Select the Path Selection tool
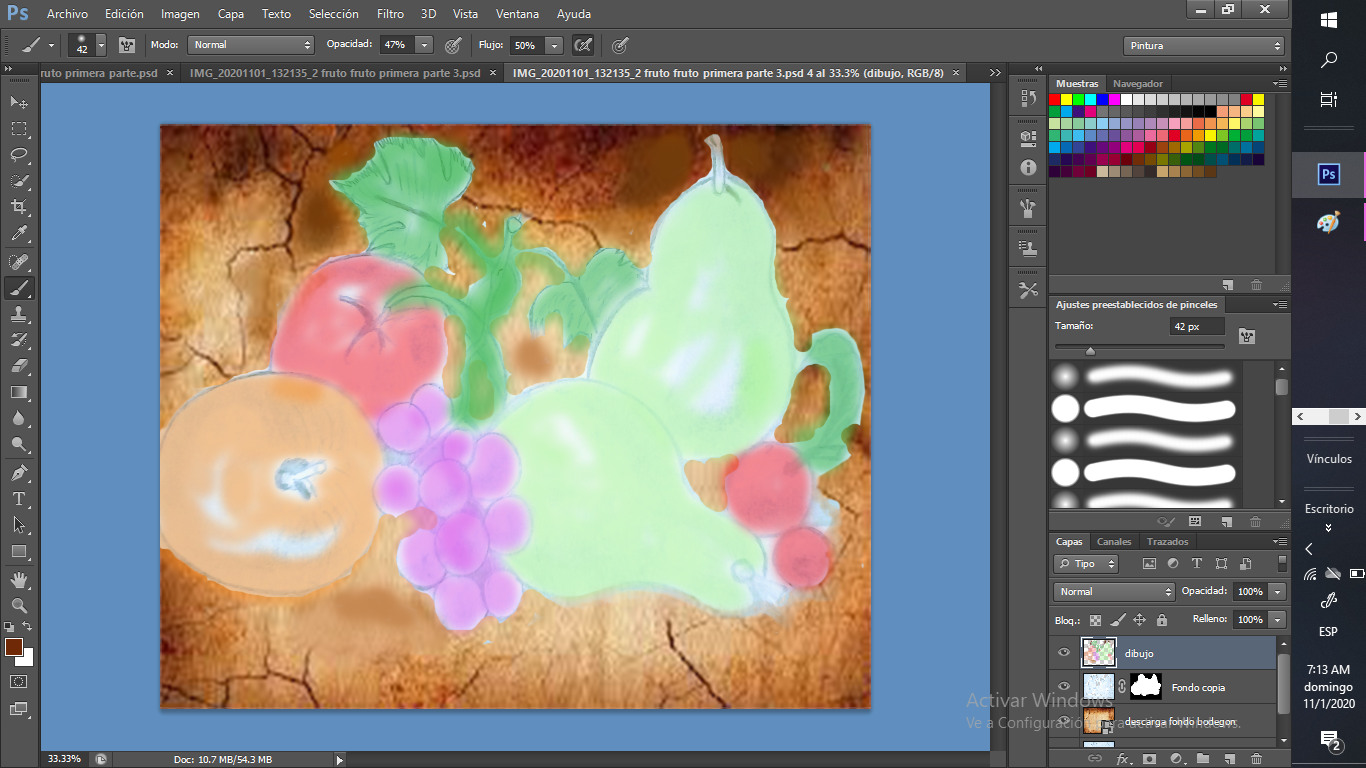This screenshot has width=1366, height=768. (x=19, y=524)
